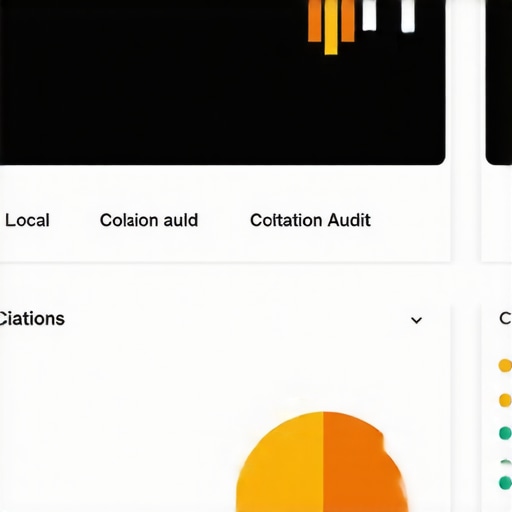Open the Local tab
The width and height of the screenshot is (512, 512).
27,220
